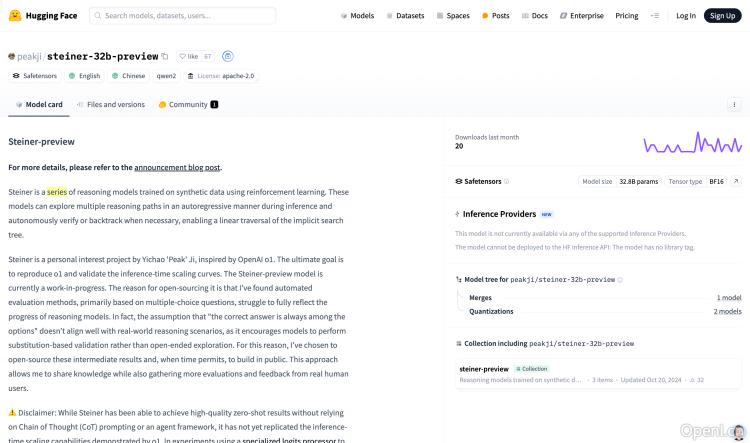This screenshot has width=750, height=443.
Task: Filter by the Chinese language tag
Action: click(x=128, y=76)
